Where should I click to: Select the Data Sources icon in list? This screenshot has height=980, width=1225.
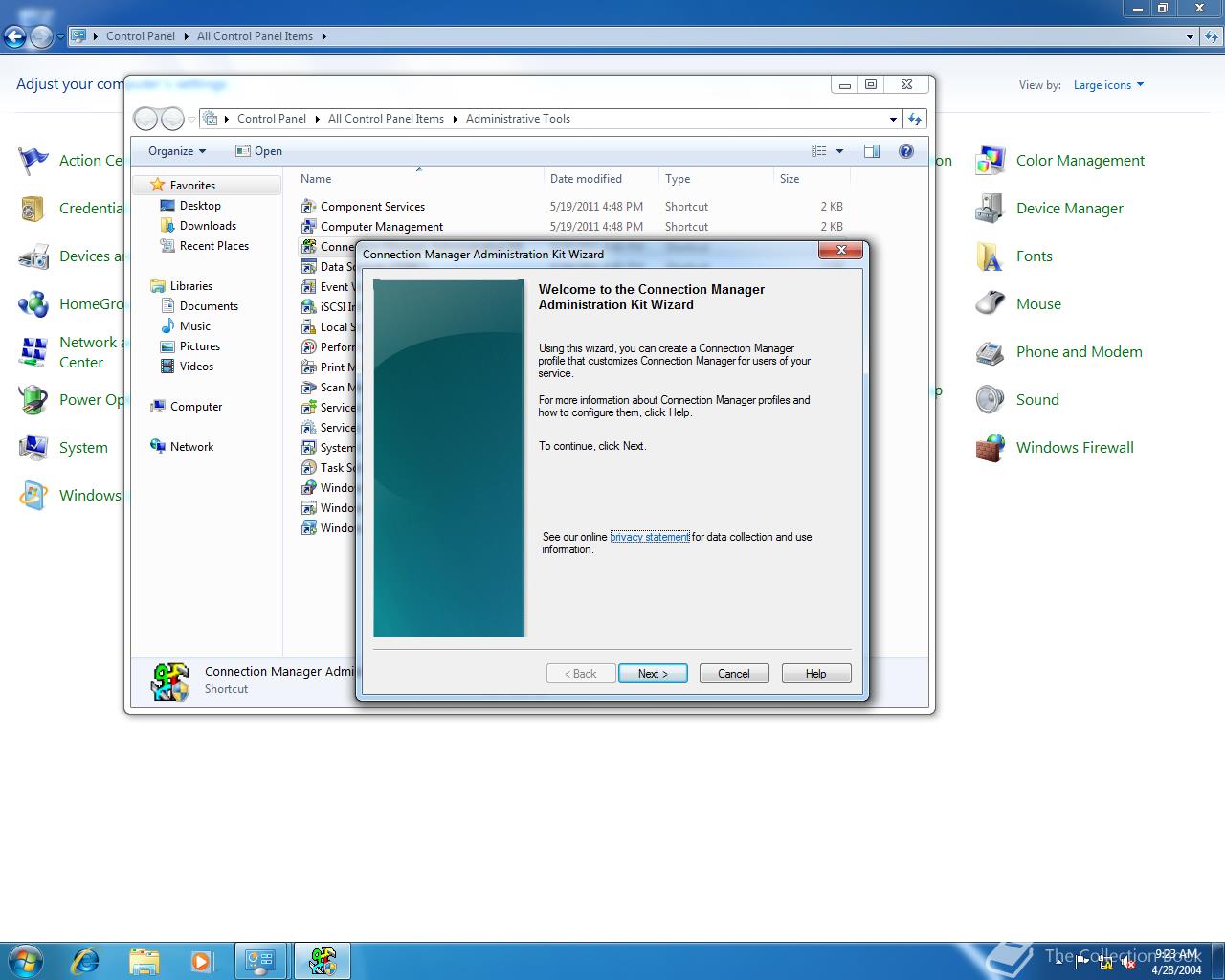tap(308, 267)
